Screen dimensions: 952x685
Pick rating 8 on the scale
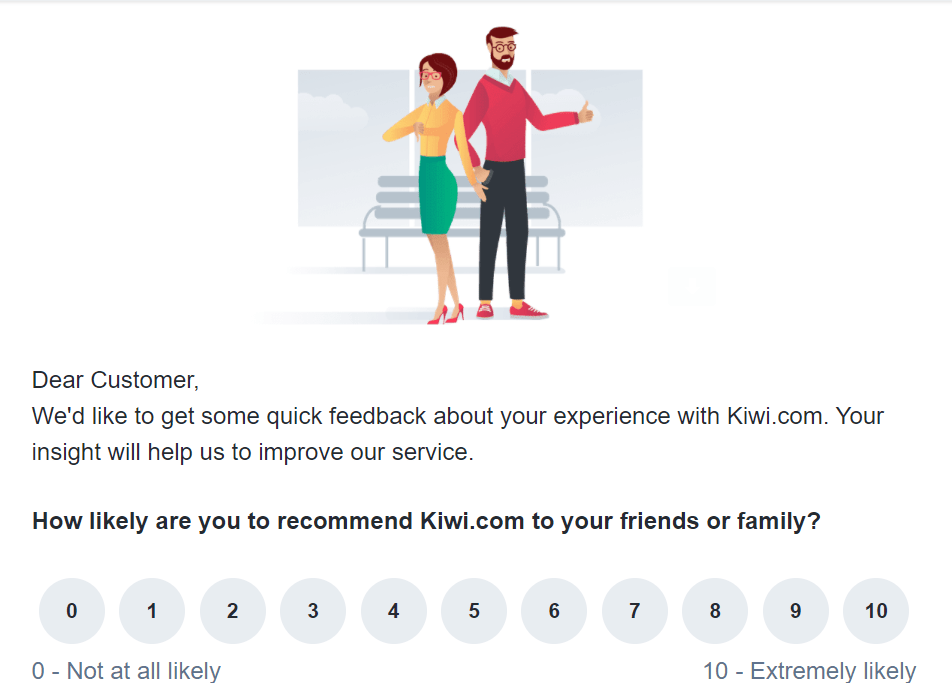pyautogui.click(x=715, y=610)
